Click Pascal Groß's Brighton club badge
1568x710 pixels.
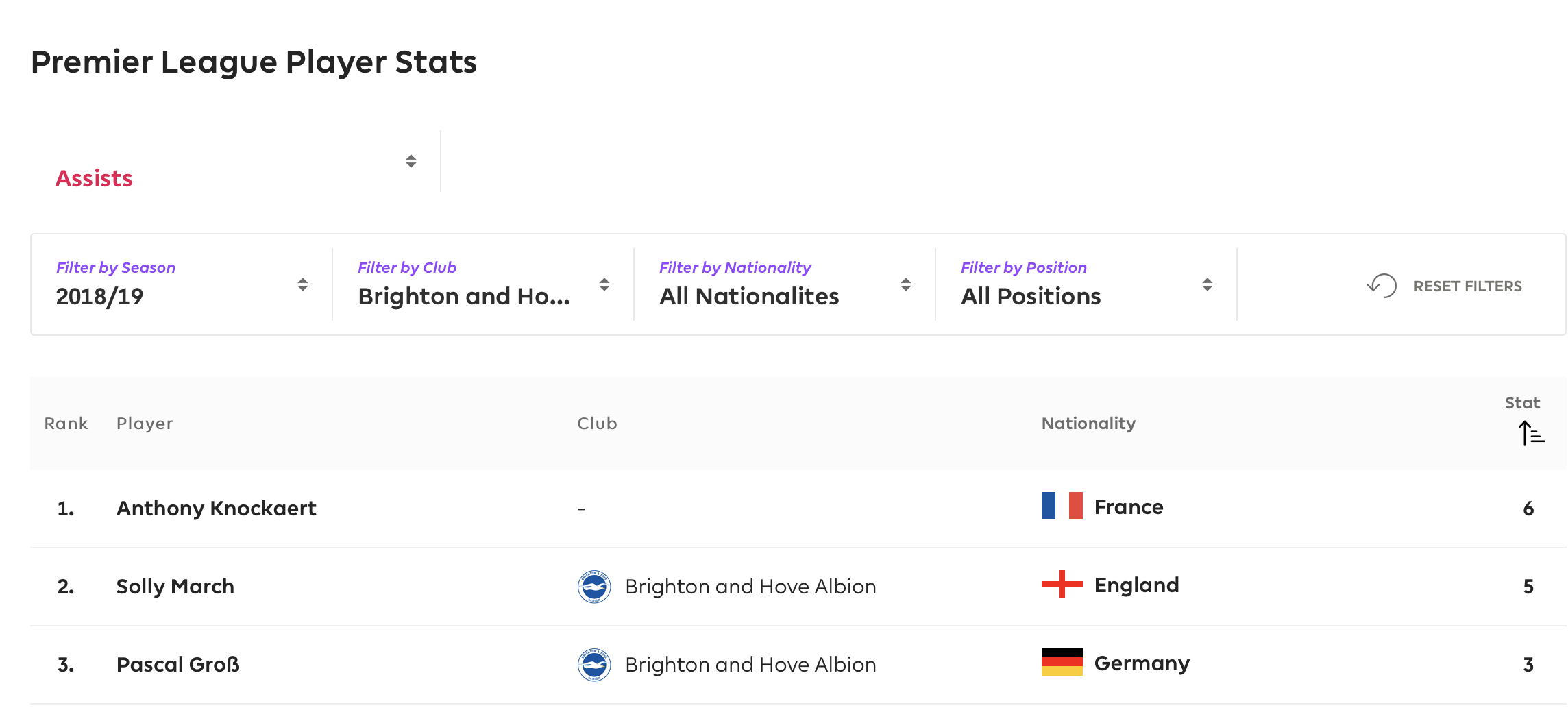[x=594, y=665]
